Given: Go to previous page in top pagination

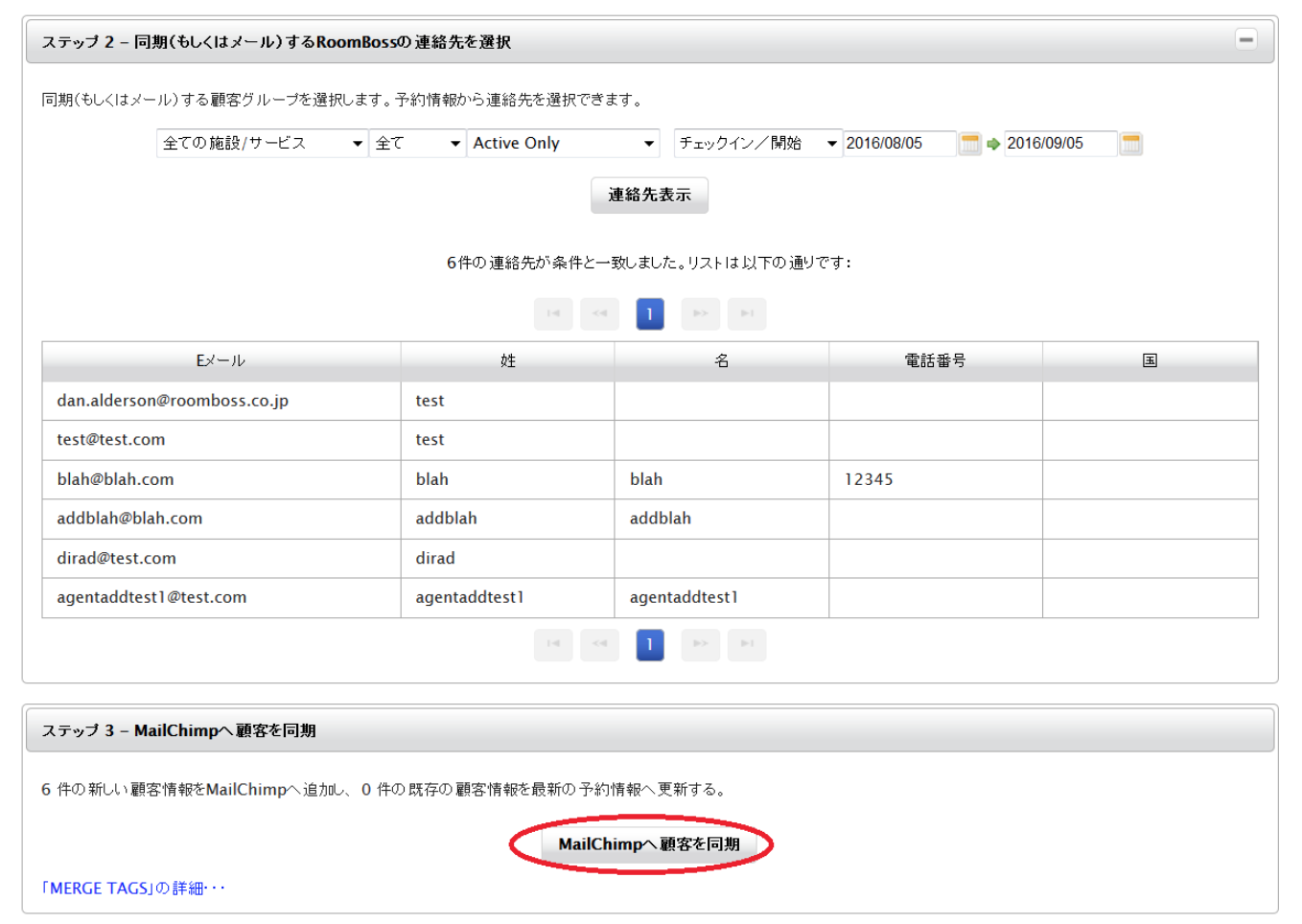Looking at the screenshot, I should point(599,313).
